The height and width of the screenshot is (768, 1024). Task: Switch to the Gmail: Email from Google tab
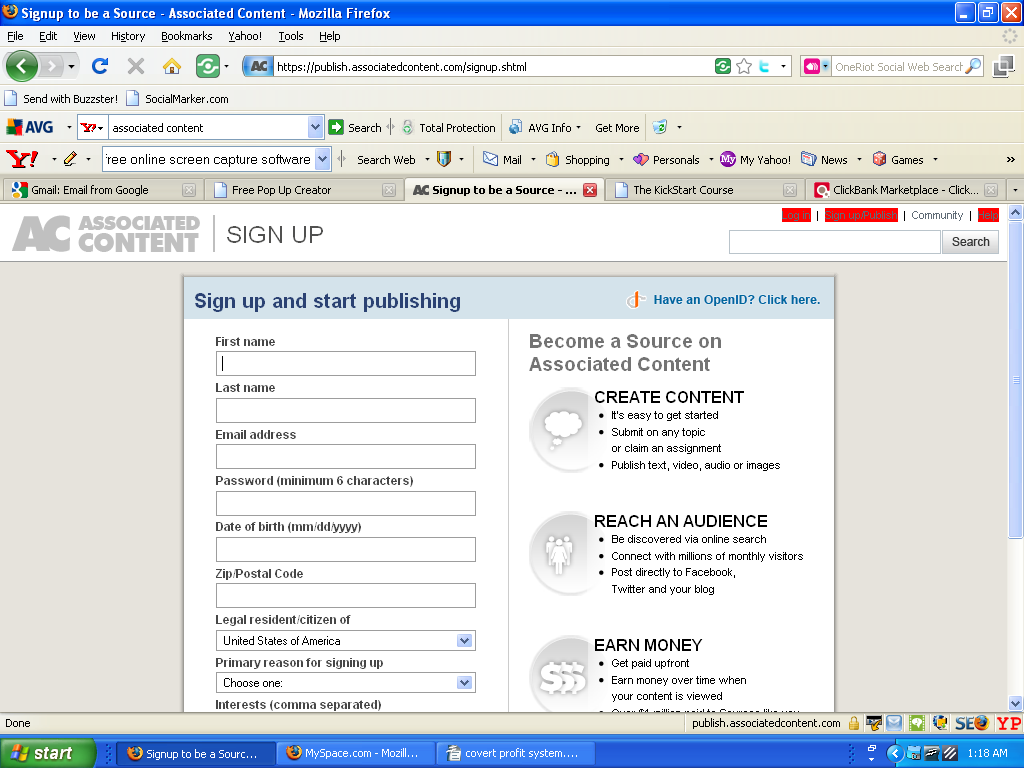[89, 190]
